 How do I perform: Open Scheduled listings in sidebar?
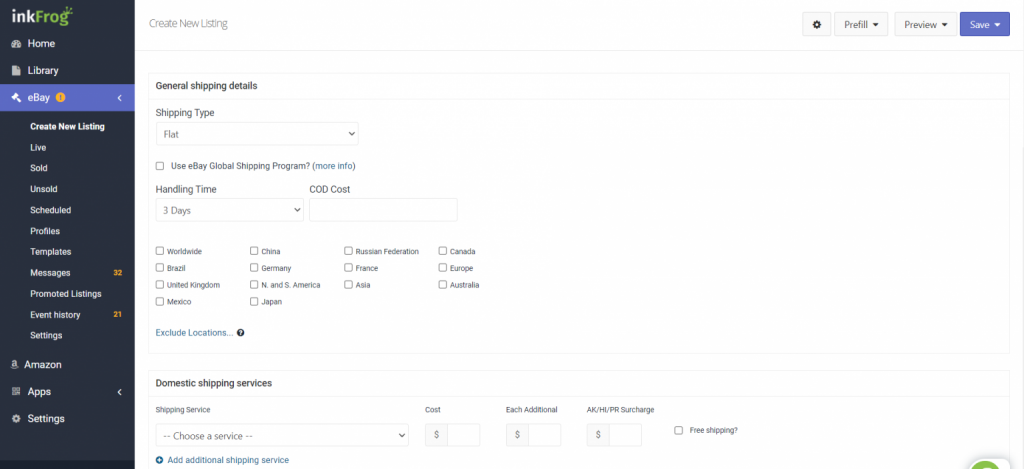pyautogui.click(x=50, y=210)
